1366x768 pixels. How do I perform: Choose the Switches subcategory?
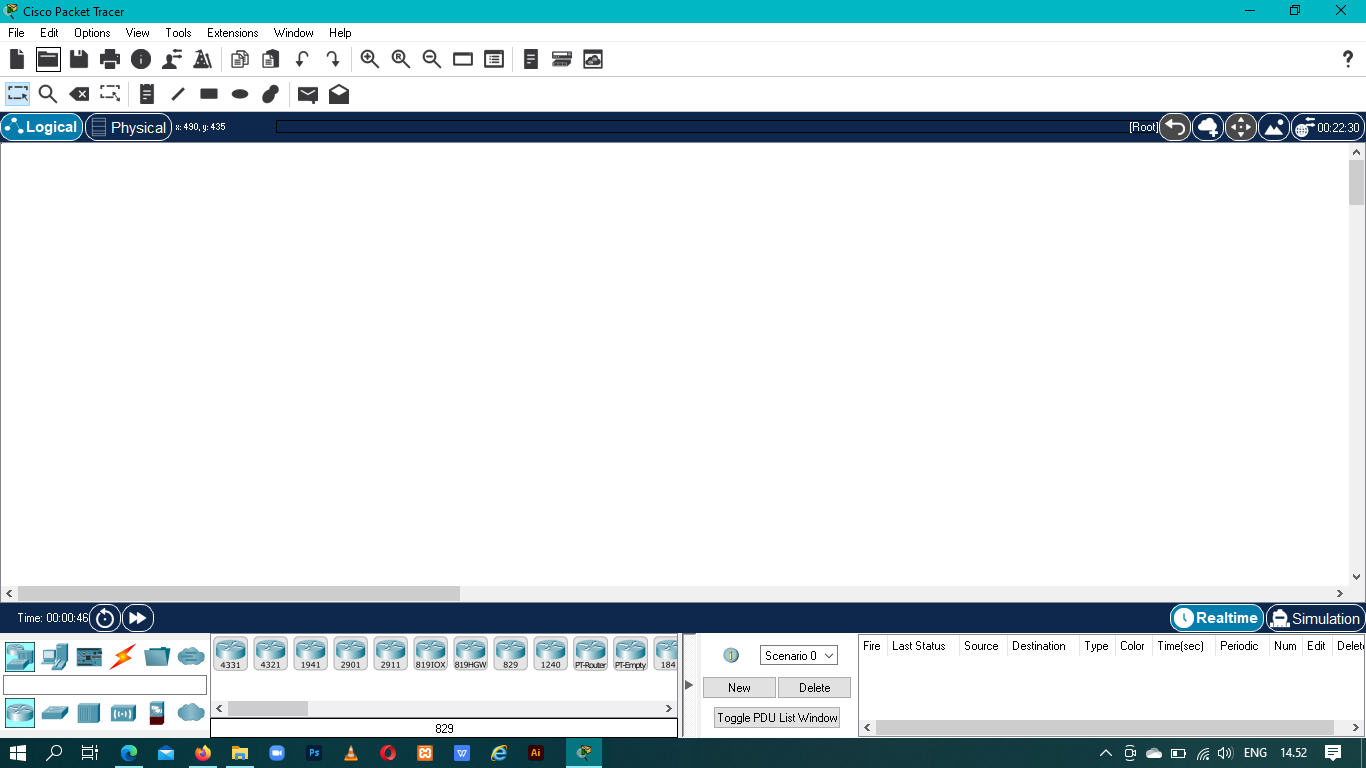coord(54,713)
